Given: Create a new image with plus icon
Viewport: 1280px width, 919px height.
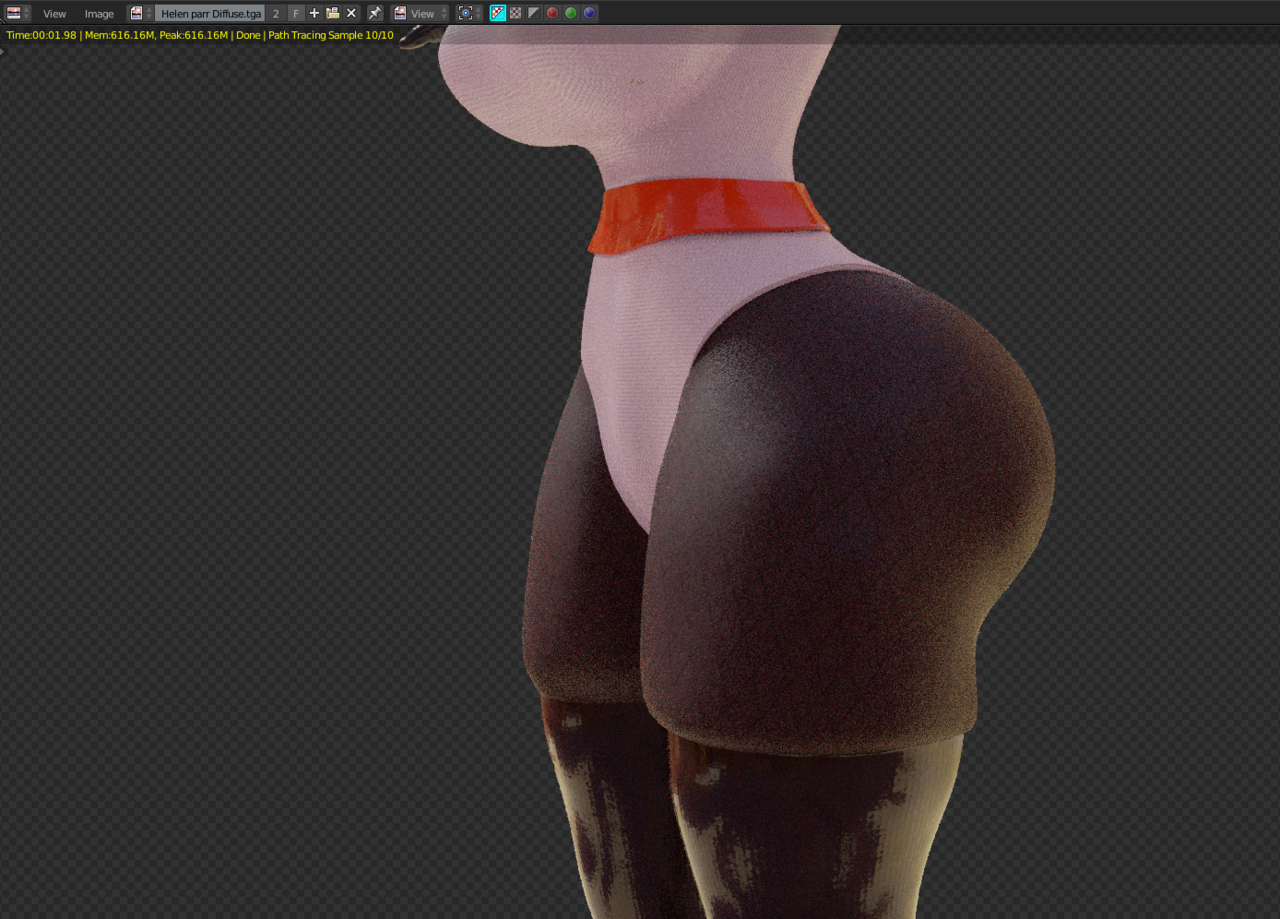Looking at the screenshot, I should pos(314,13).
